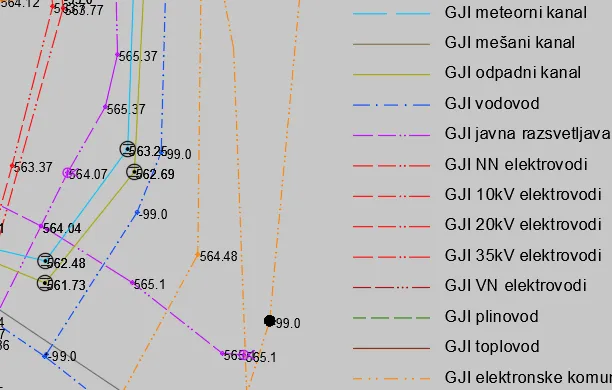612x390 pixels.
Task: Click the purple line sample for javna razsvetljava
Action: [x=391, y=135]
